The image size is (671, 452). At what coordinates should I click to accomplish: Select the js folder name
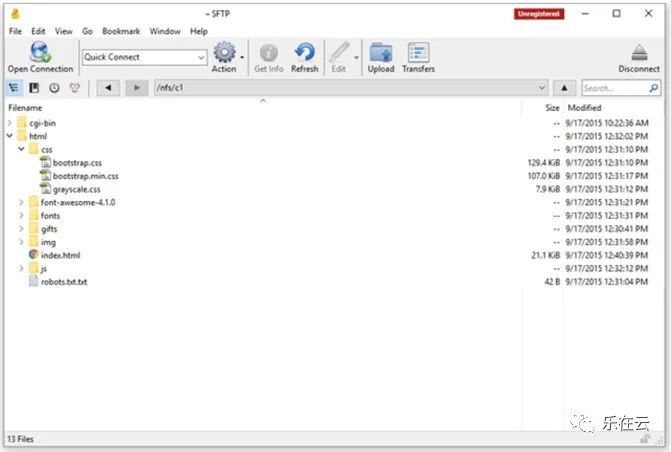click(44, 269)
